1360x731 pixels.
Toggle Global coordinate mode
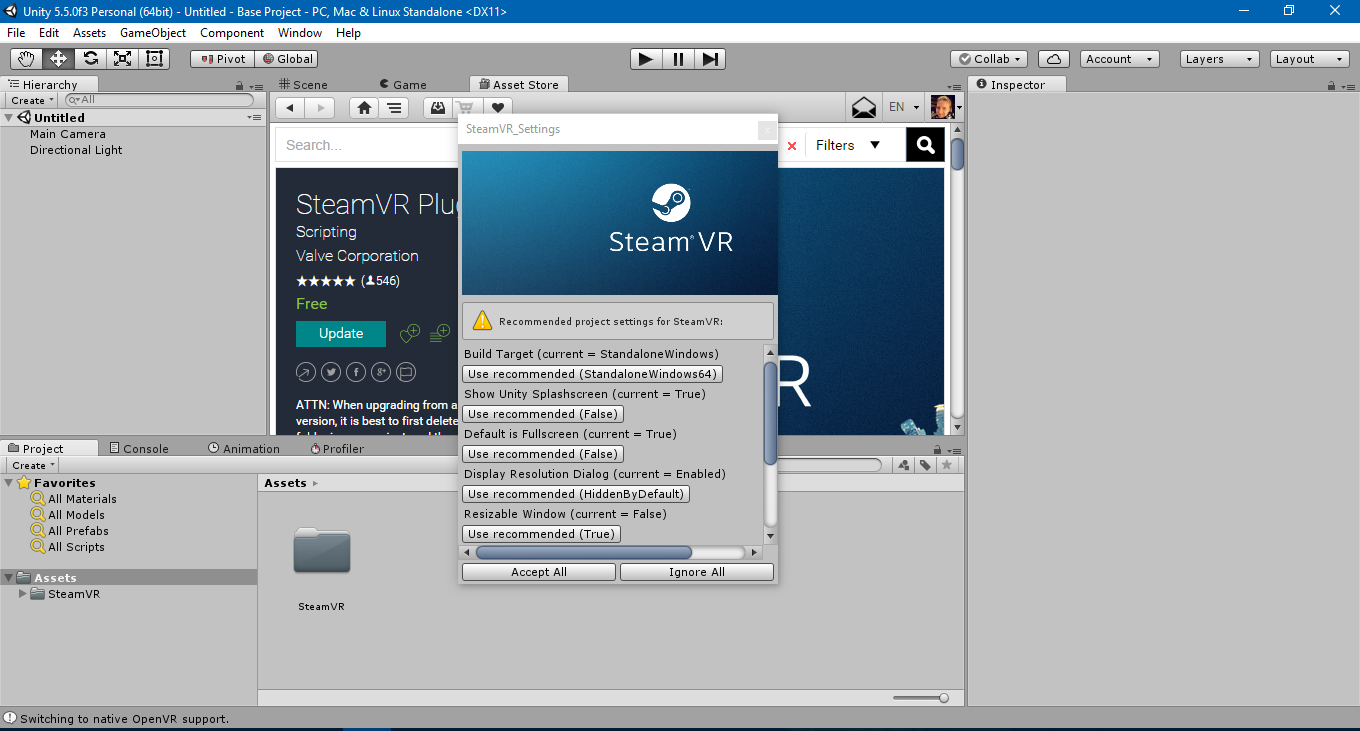pos(286,59)
